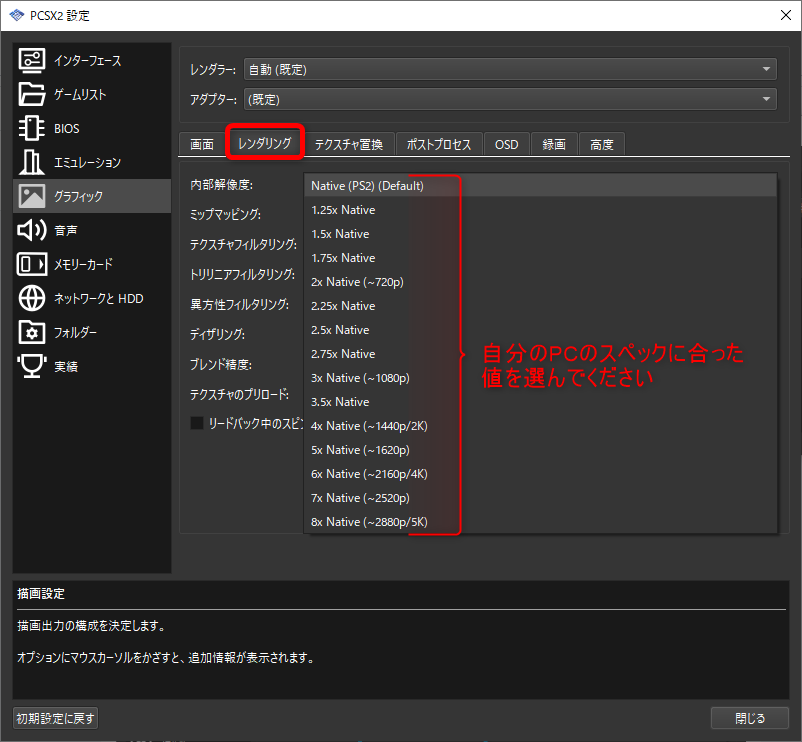Screen dimensions: 802x742
Task: Click the ブレンド精度 label
Action: (221, 365)
